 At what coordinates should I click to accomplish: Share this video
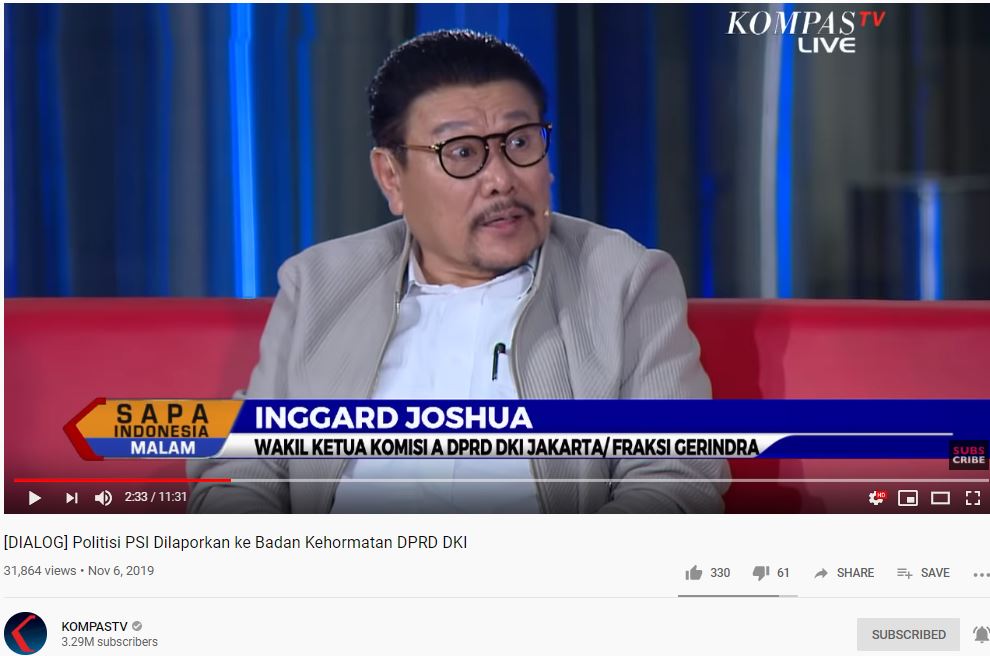844,573
